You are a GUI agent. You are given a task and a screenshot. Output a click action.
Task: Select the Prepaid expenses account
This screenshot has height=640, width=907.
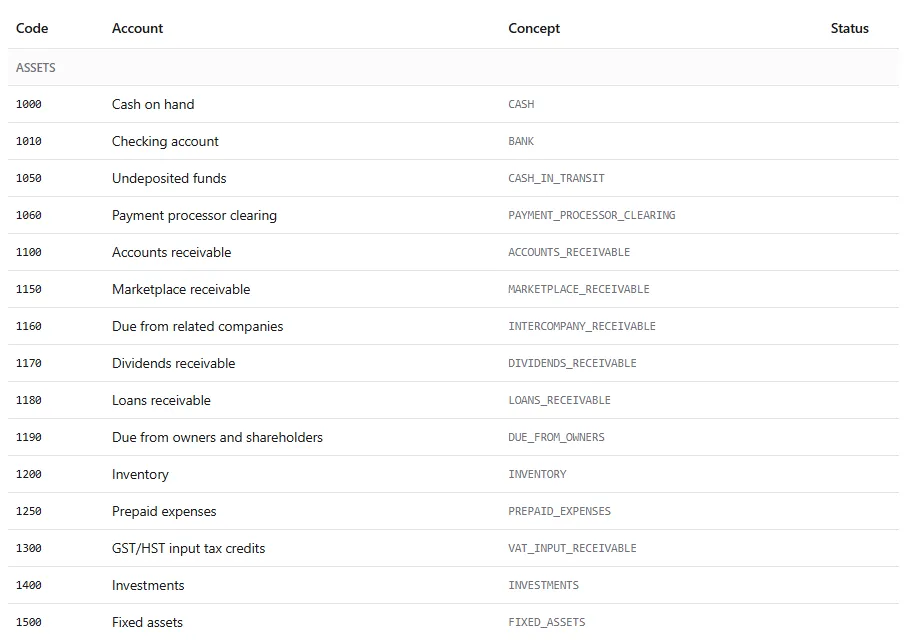(x=164, y=512)
